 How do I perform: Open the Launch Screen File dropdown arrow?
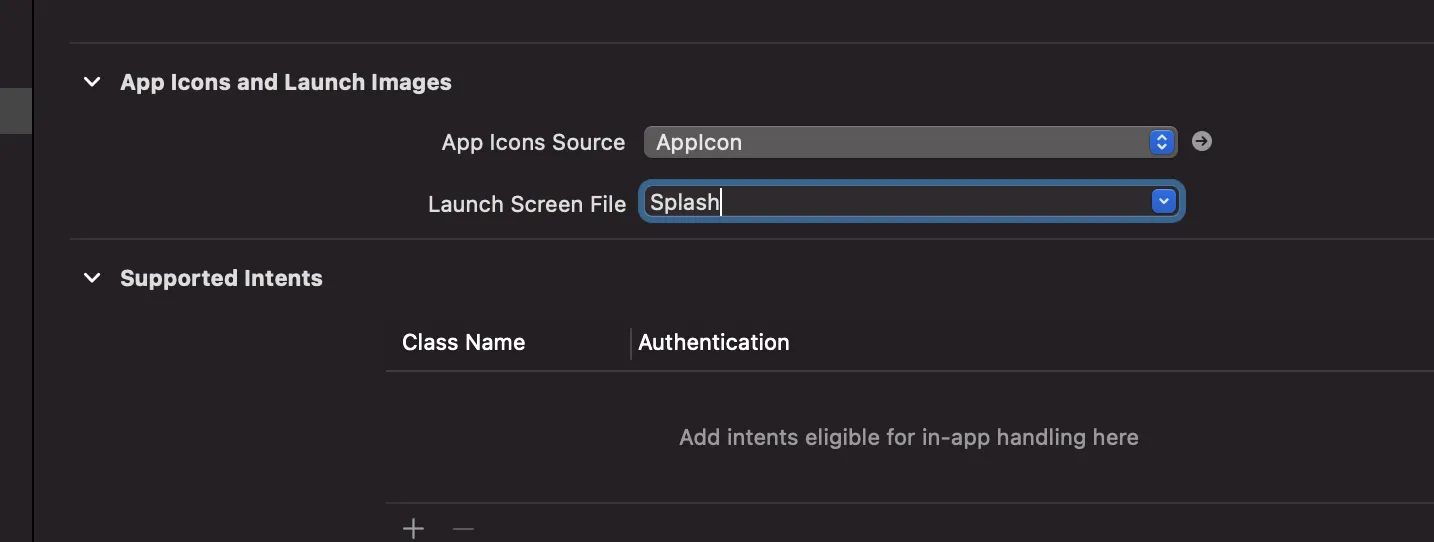pos(1163,202)
